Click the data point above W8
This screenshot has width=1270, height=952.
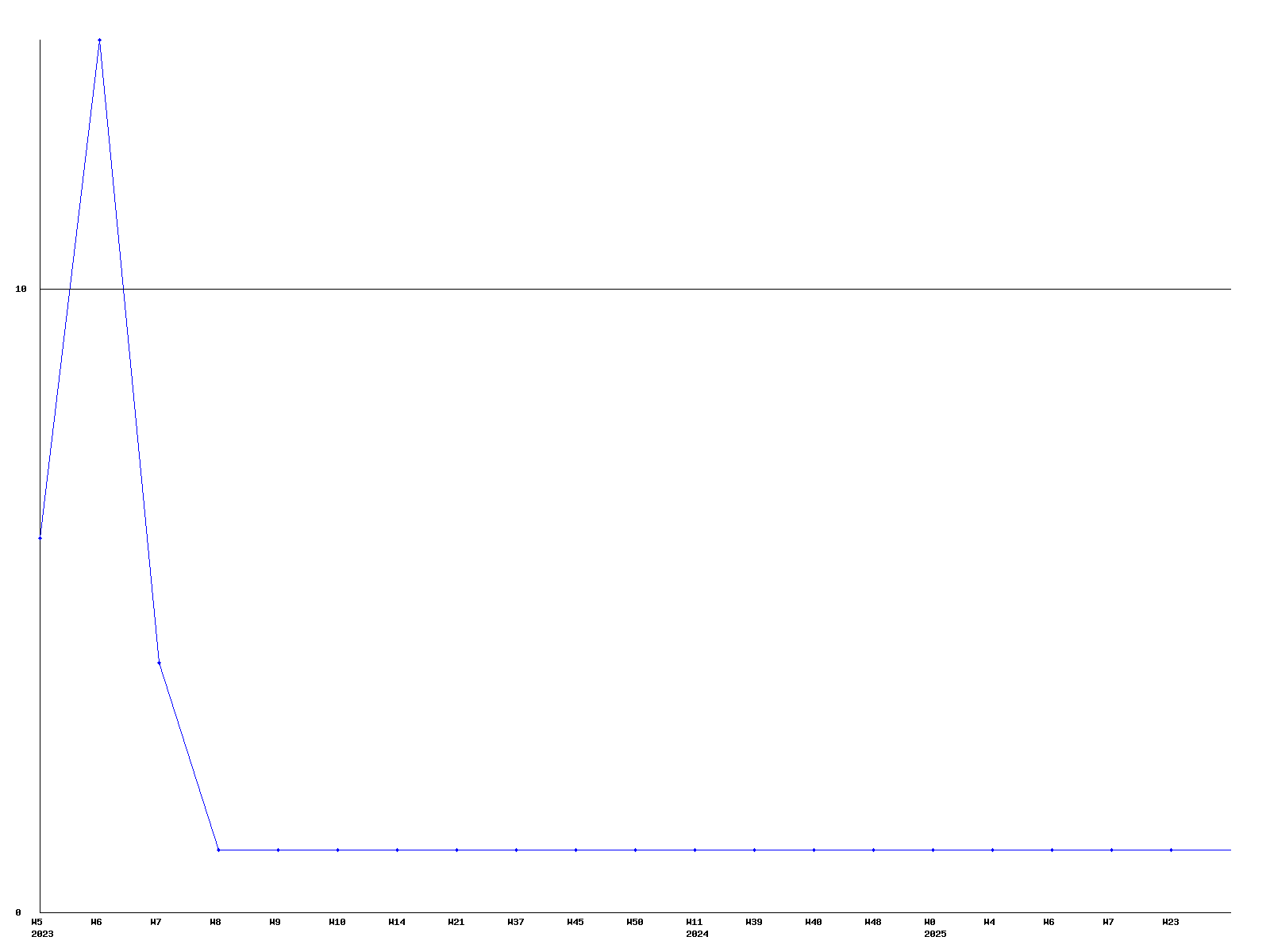pyautogui.click(x=218, y=850)
